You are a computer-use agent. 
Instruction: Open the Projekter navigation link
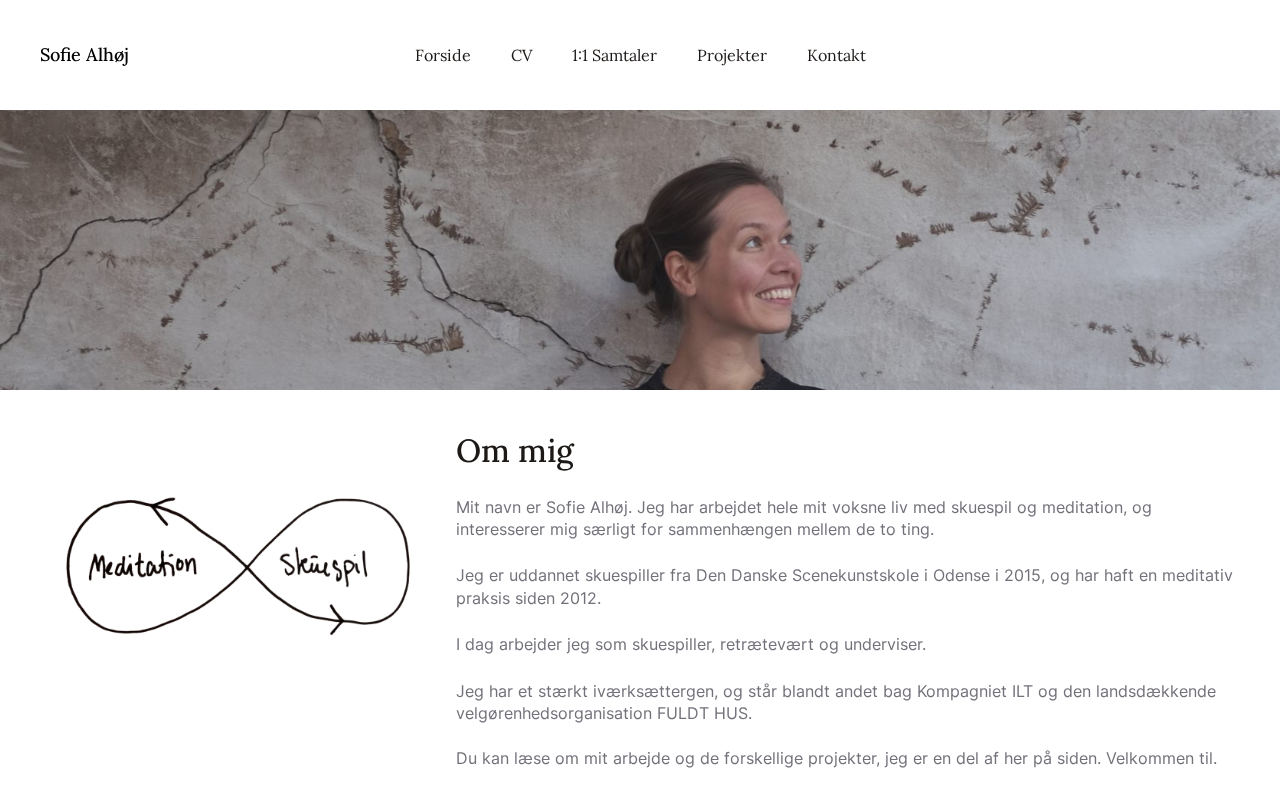(x=732, y=56)
